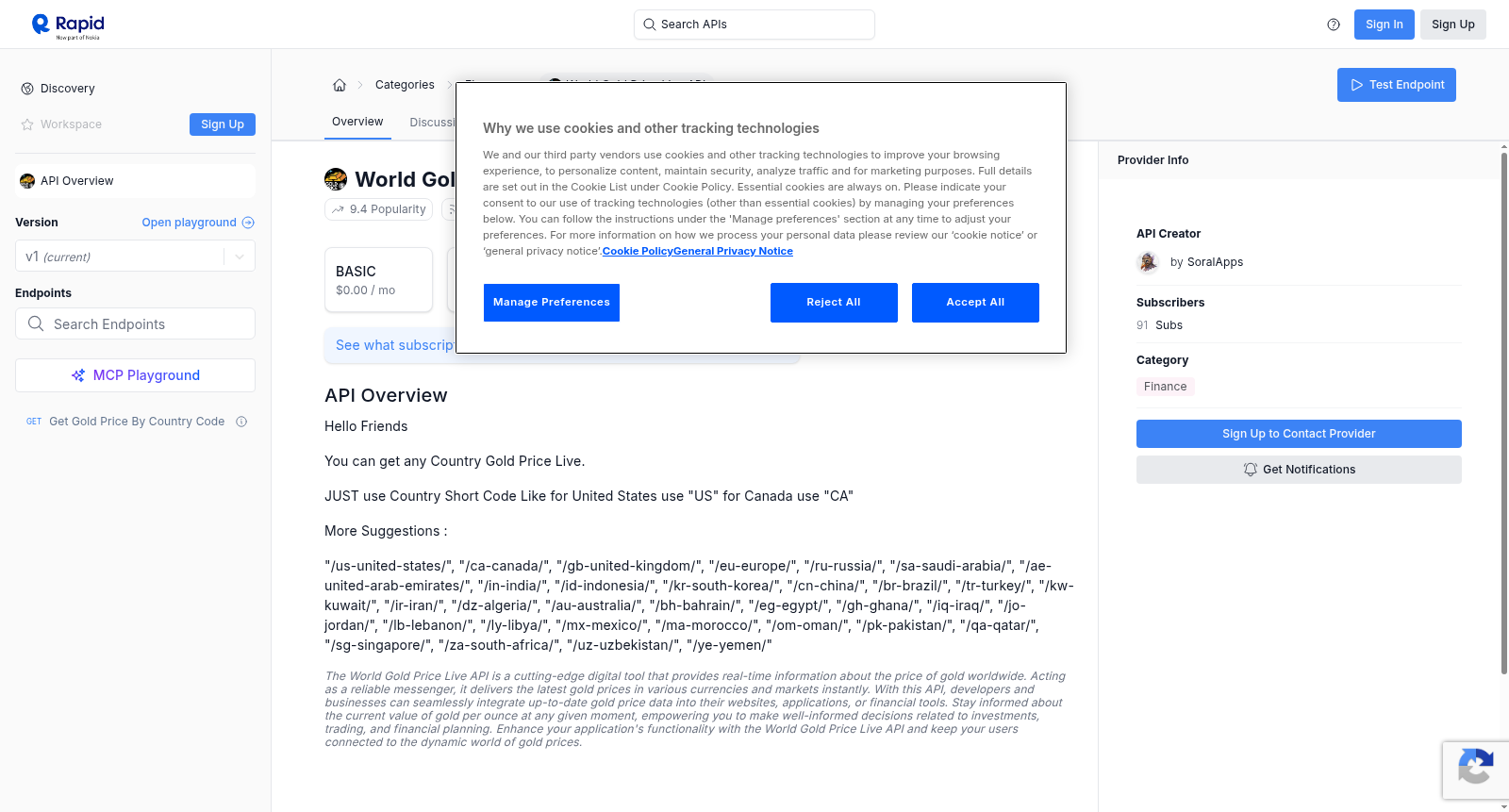Click the Workspace star icon
The width and height of the screenshot is (1509, 812).
coord(27,124)
